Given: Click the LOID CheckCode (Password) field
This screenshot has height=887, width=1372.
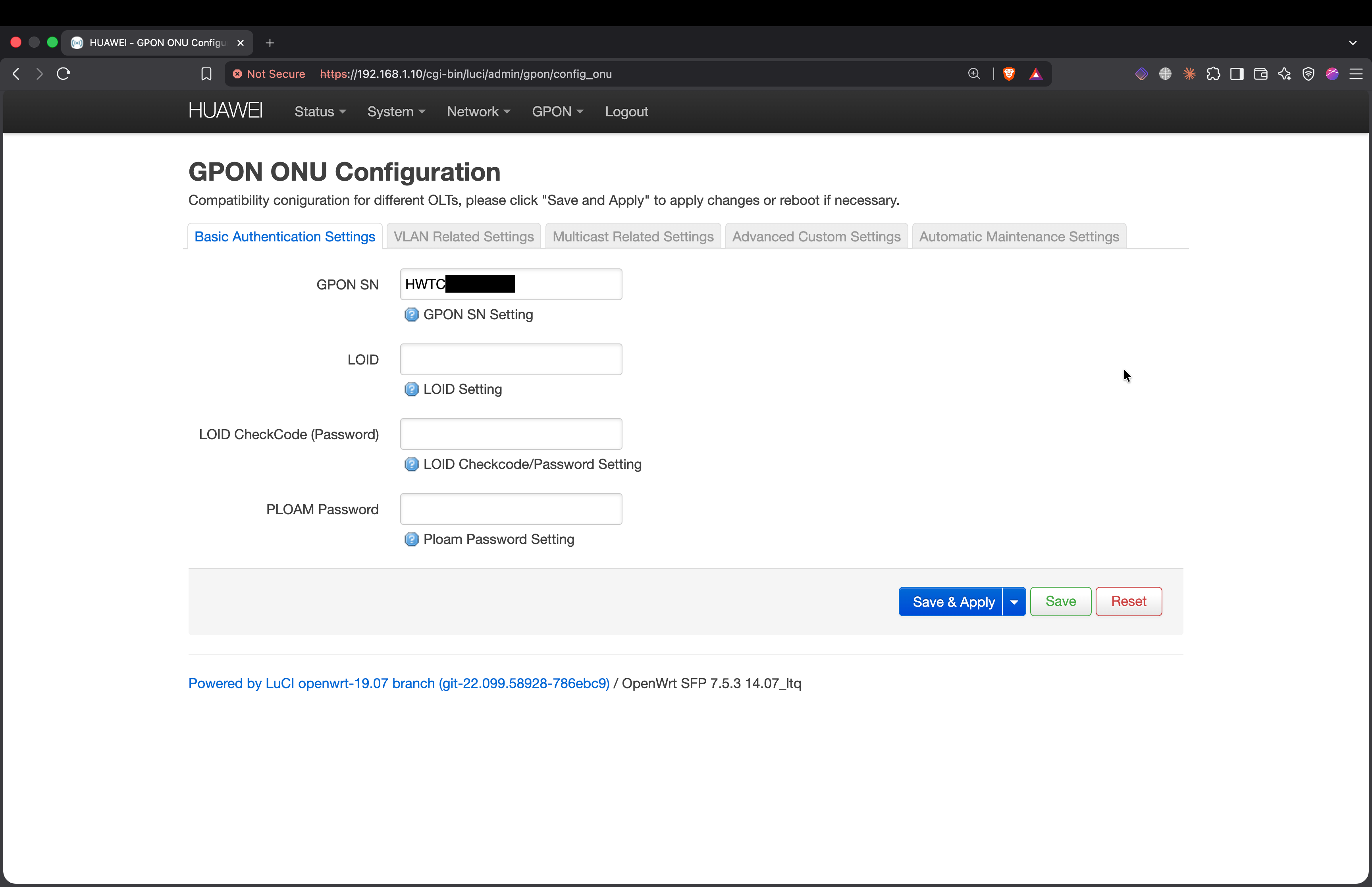Looking at the screenshot, I should point(511,434).
